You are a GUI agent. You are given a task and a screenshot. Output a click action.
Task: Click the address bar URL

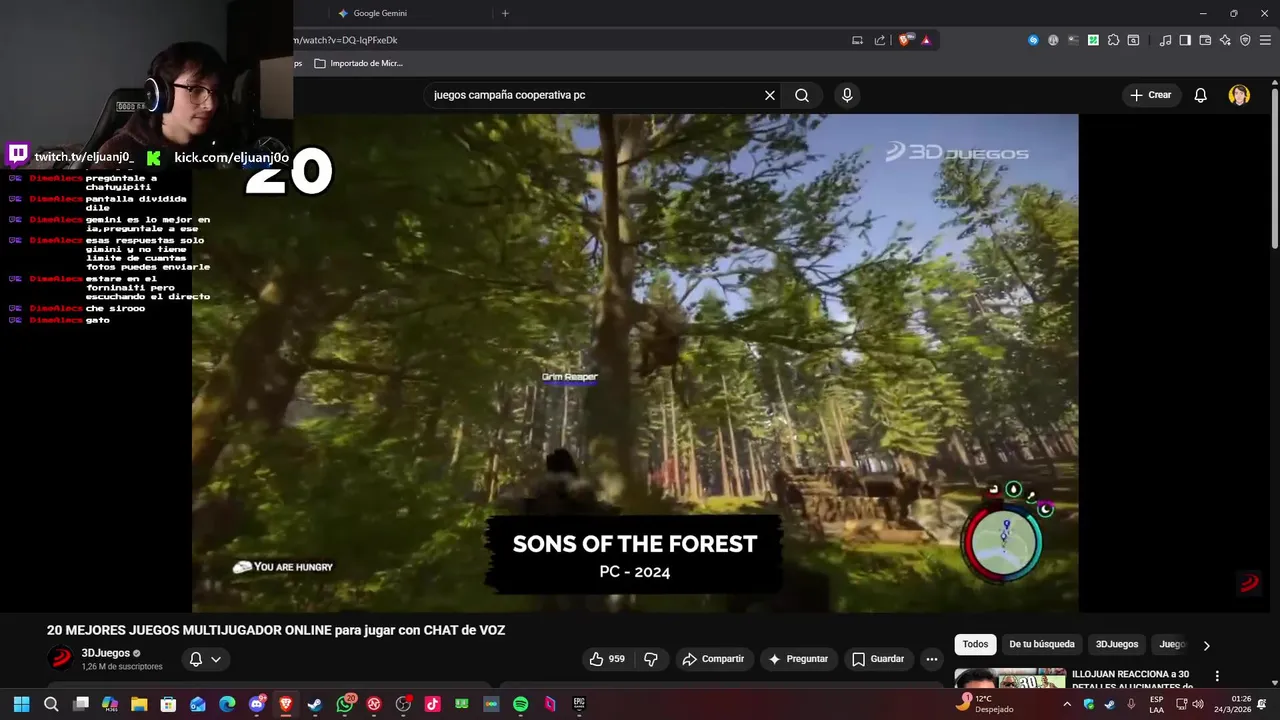tap(345, 40)
